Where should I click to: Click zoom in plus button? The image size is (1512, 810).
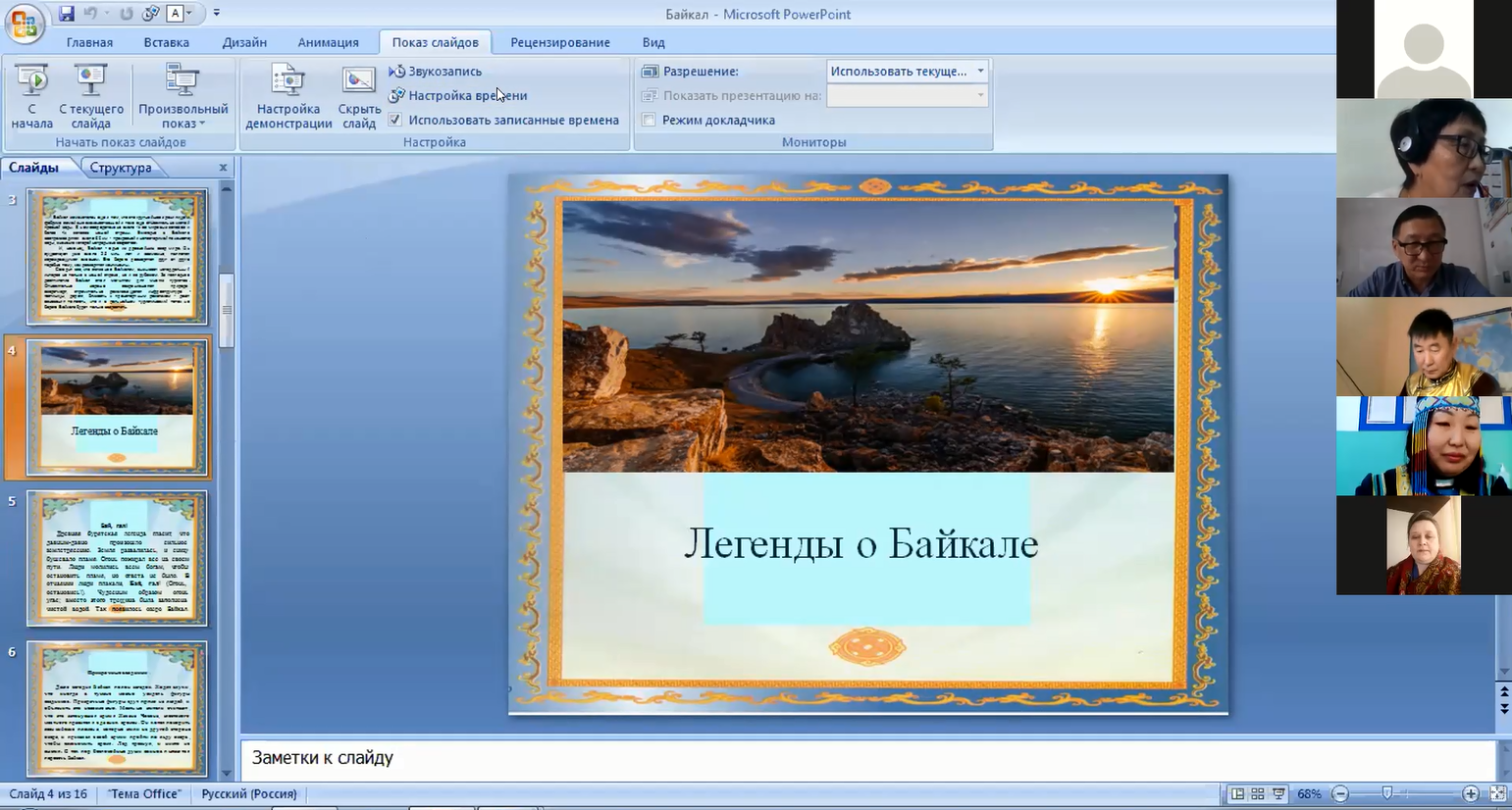[x=1470, y=794]
